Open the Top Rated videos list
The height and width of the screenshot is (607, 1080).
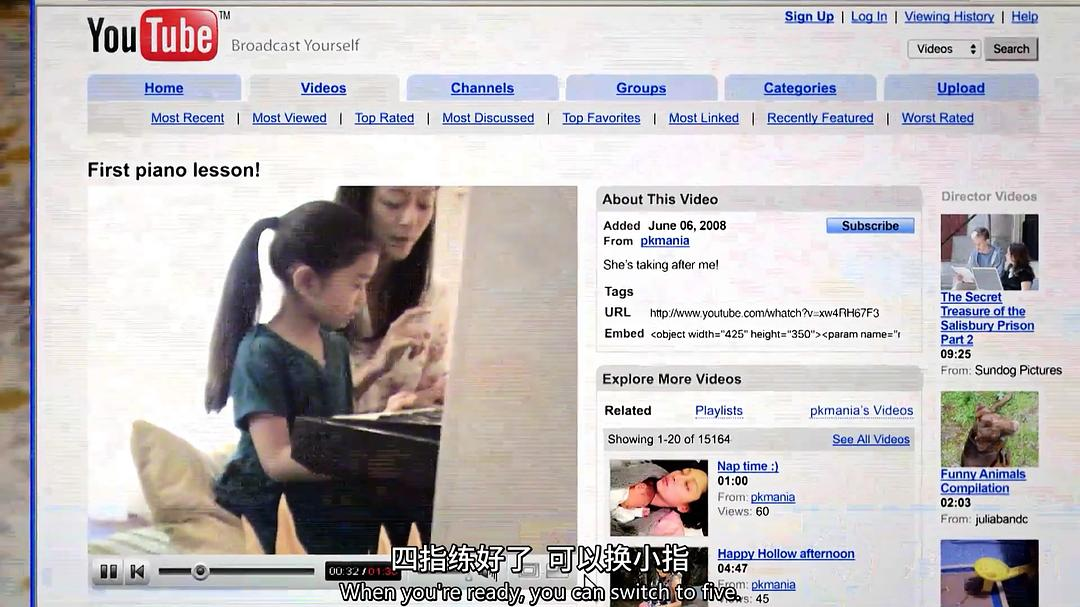pos(384,118)
